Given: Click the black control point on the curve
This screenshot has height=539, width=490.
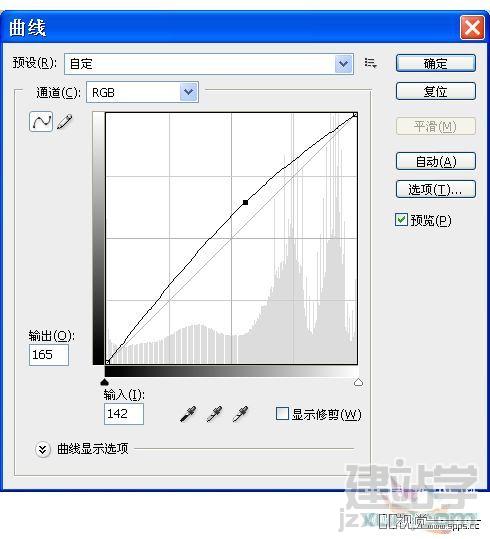Looking at the screenshot, I should (245, 202).
